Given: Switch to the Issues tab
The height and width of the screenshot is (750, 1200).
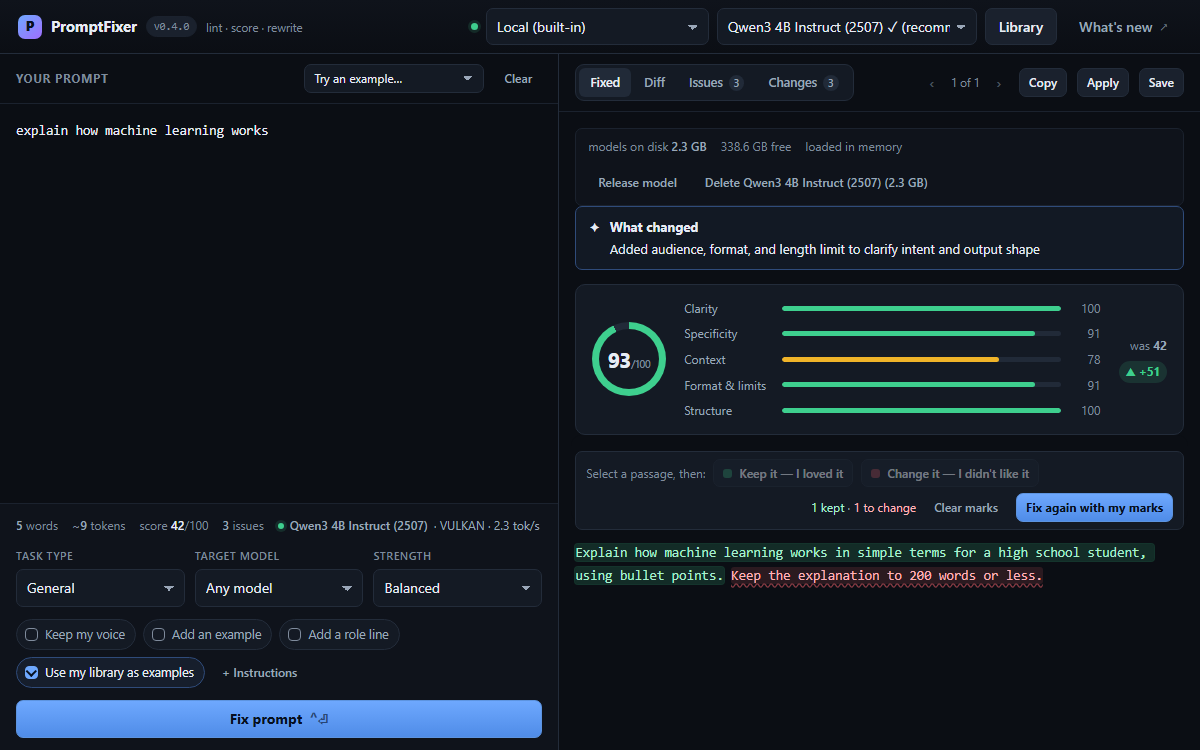Looking at the screenshot, I should (x=715, y=83).
